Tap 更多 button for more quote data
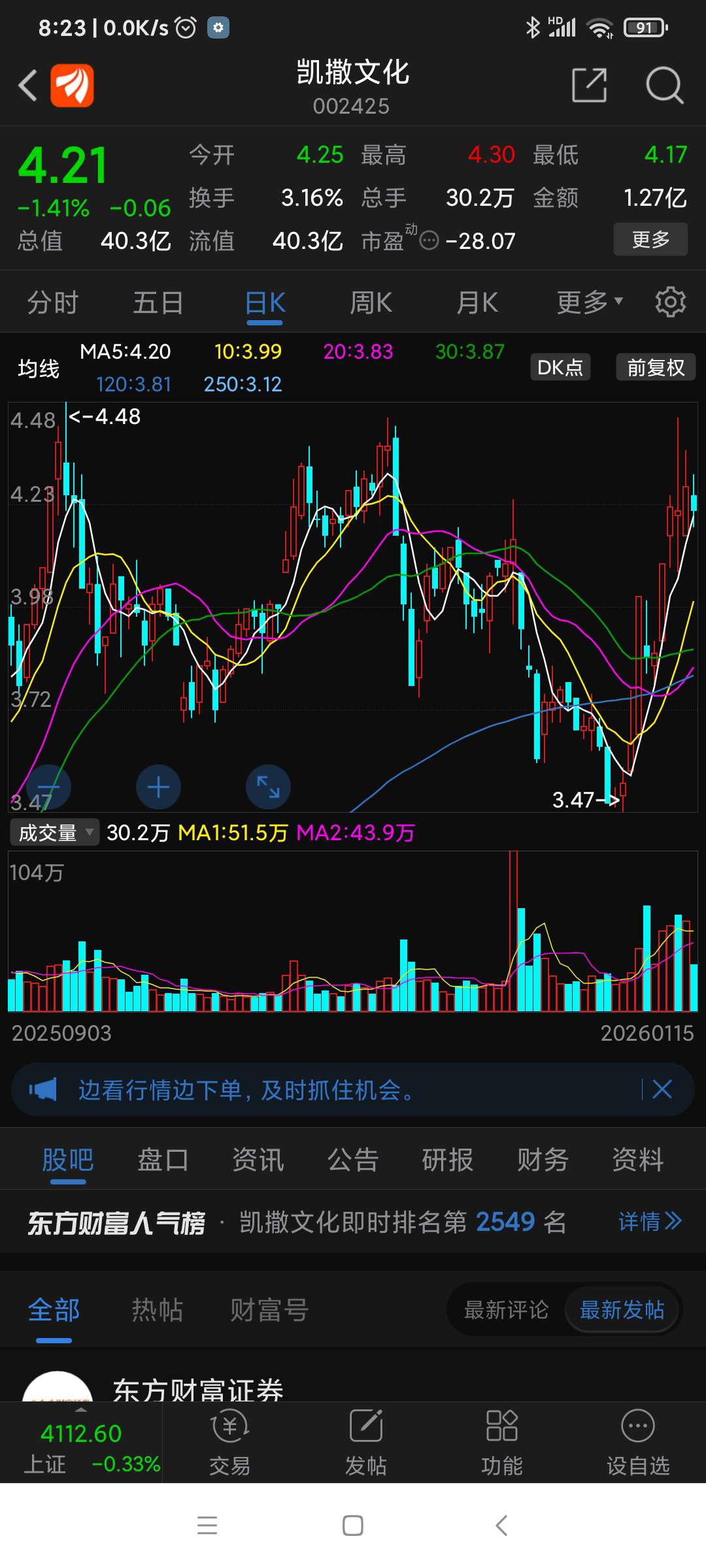This screenshot has width=706, height=1568. coord(650,239)
